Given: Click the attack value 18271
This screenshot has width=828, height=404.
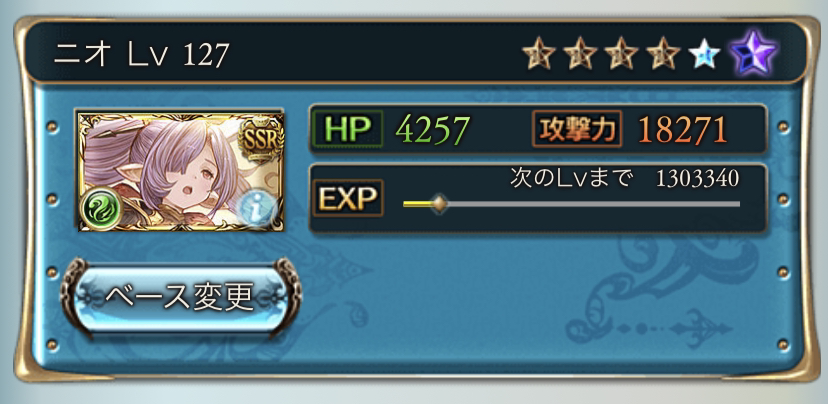Looking at the screenshot, I should [x=683, y=129].
